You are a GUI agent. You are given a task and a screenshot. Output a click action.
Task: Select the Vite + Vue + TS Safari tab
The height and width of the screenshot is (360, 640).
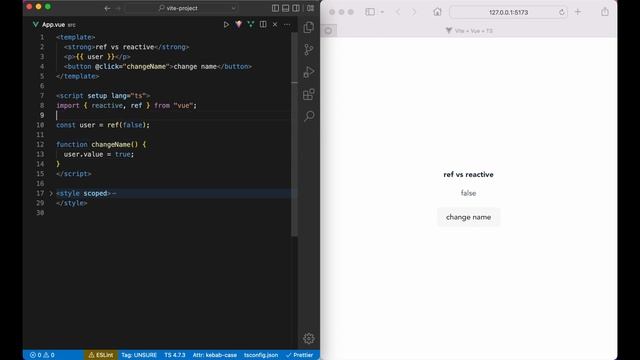coord(469,31)
